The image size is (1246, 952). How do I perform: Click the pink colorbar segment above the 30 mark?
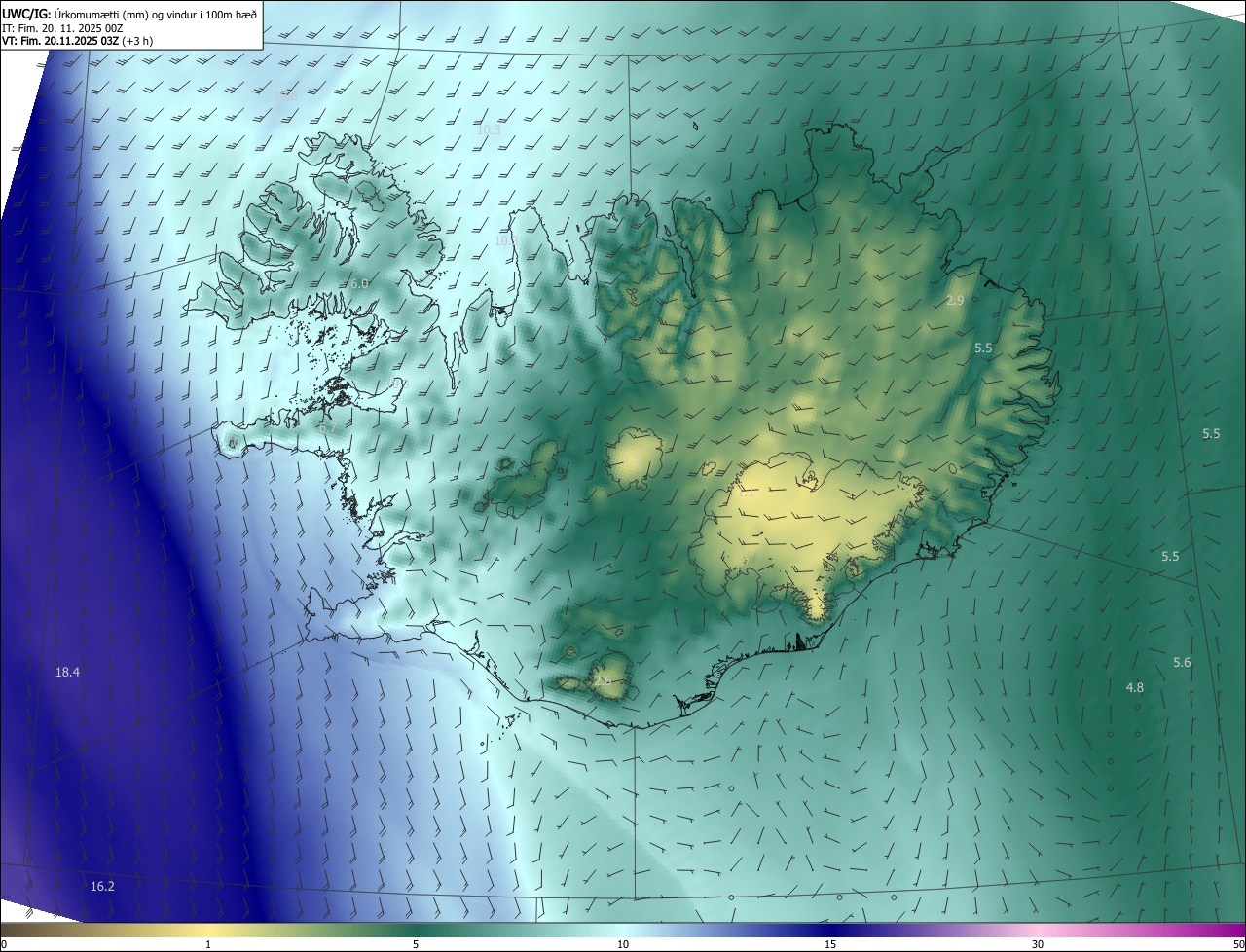[1038, 931]
